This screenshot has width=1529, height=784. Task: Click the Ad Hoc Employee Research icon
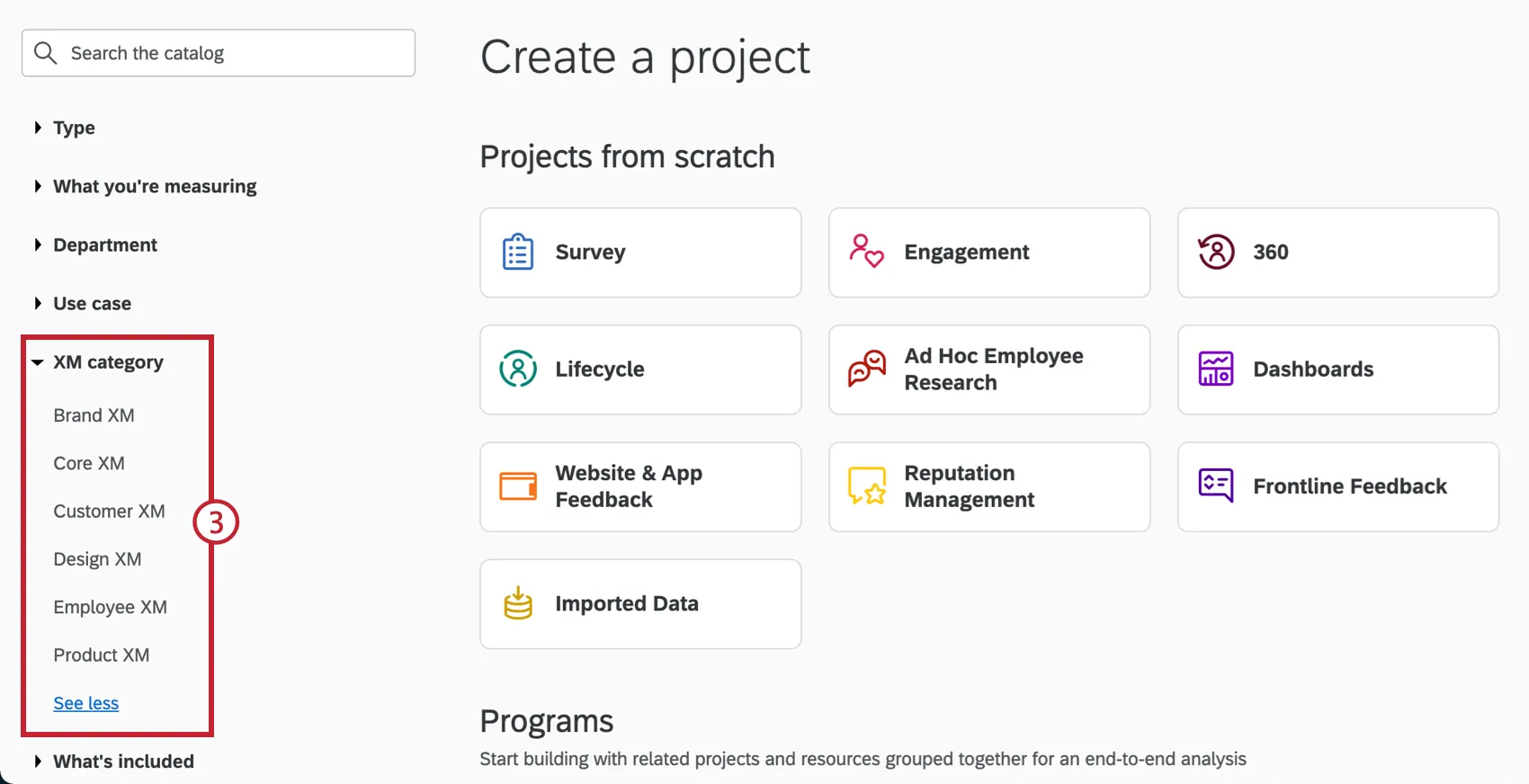point(866,369)
